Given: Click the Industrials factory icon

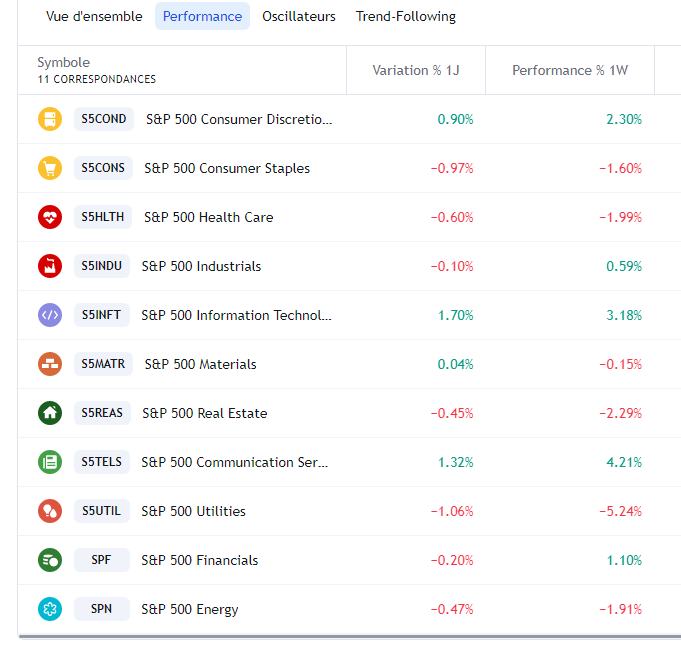Looking at the screenshot, I should (x=50, y=266).
